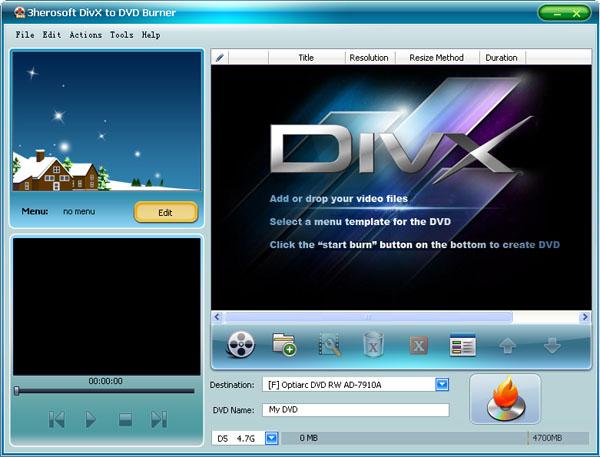Skip to next chapter in the player
Screen dimensions: 600x457
pyautogui.click(x=159, y=419)
